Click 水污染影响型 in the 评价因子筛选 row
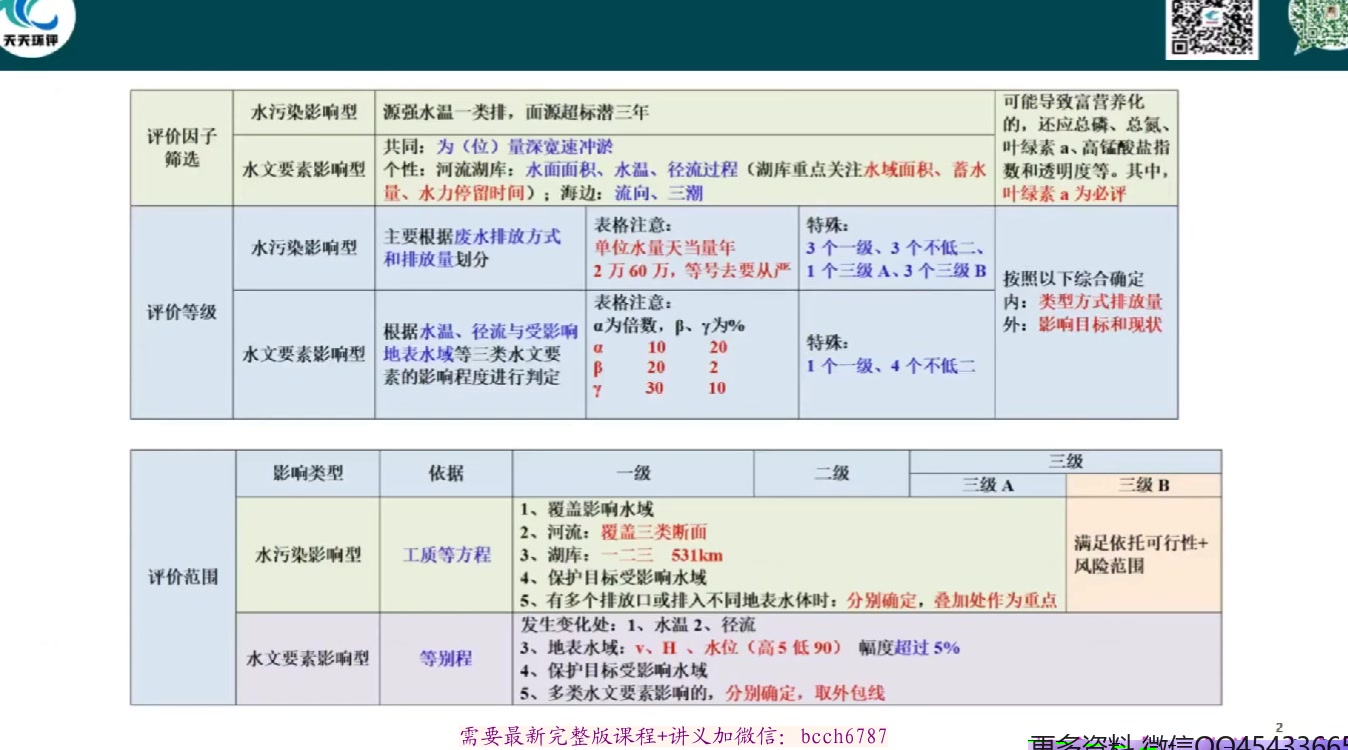This screenshot has height=750, width=1348. pyautogui.click(x=304, y=113)
